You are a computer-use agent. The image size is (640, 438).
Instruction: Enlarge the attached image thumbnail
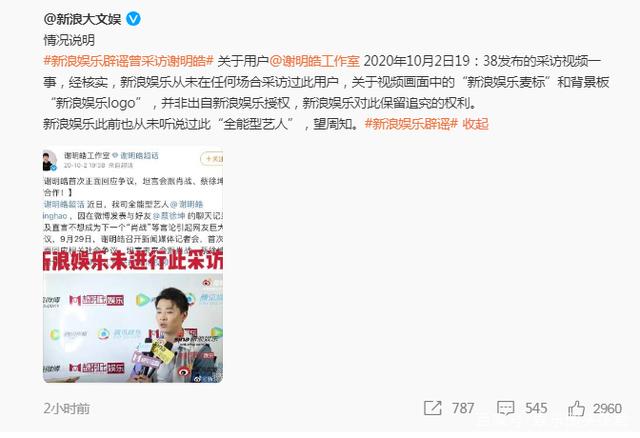[133, 265]
